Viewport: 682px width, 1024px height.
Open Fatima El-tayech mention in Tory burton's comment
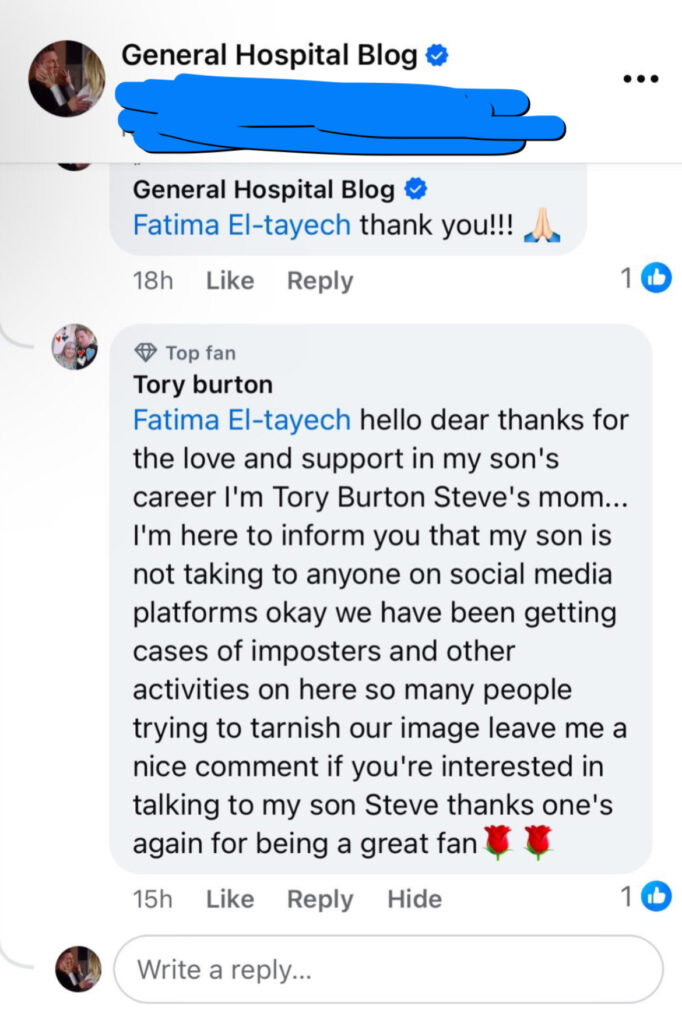pos(242,420)
